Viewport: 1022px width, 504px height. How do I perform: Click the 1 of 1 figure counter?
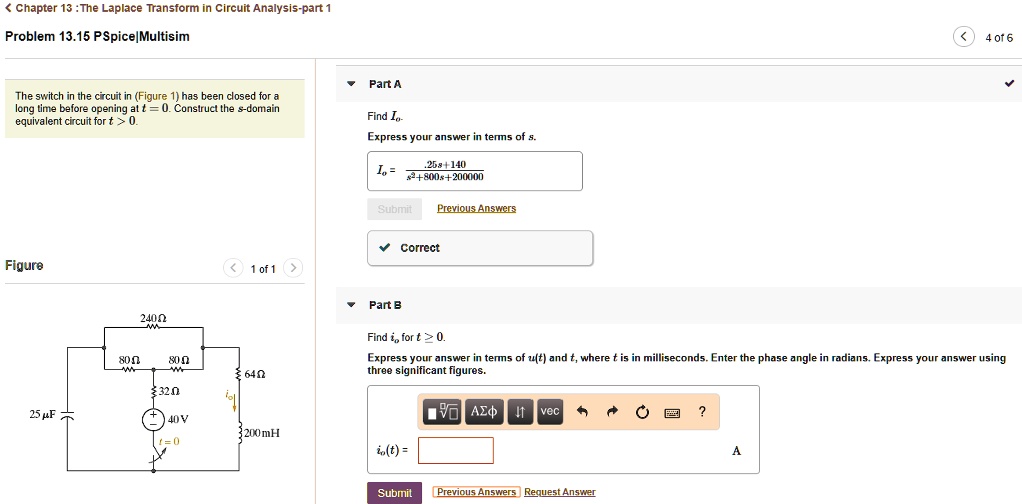tap(263, 269)
